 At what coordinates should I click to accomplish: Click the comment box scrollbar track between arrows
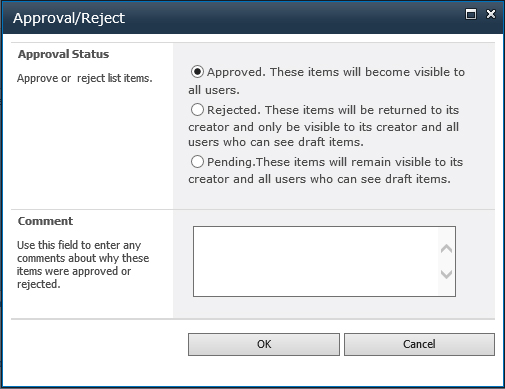[446, 261]
